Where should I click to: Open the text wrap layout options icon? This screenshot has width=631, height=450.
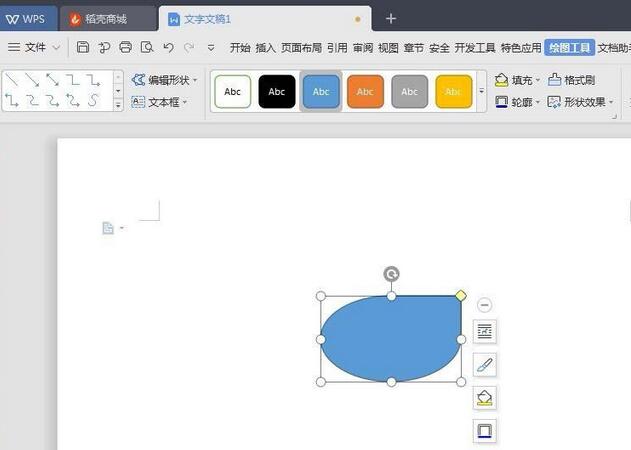coord(485,332)
